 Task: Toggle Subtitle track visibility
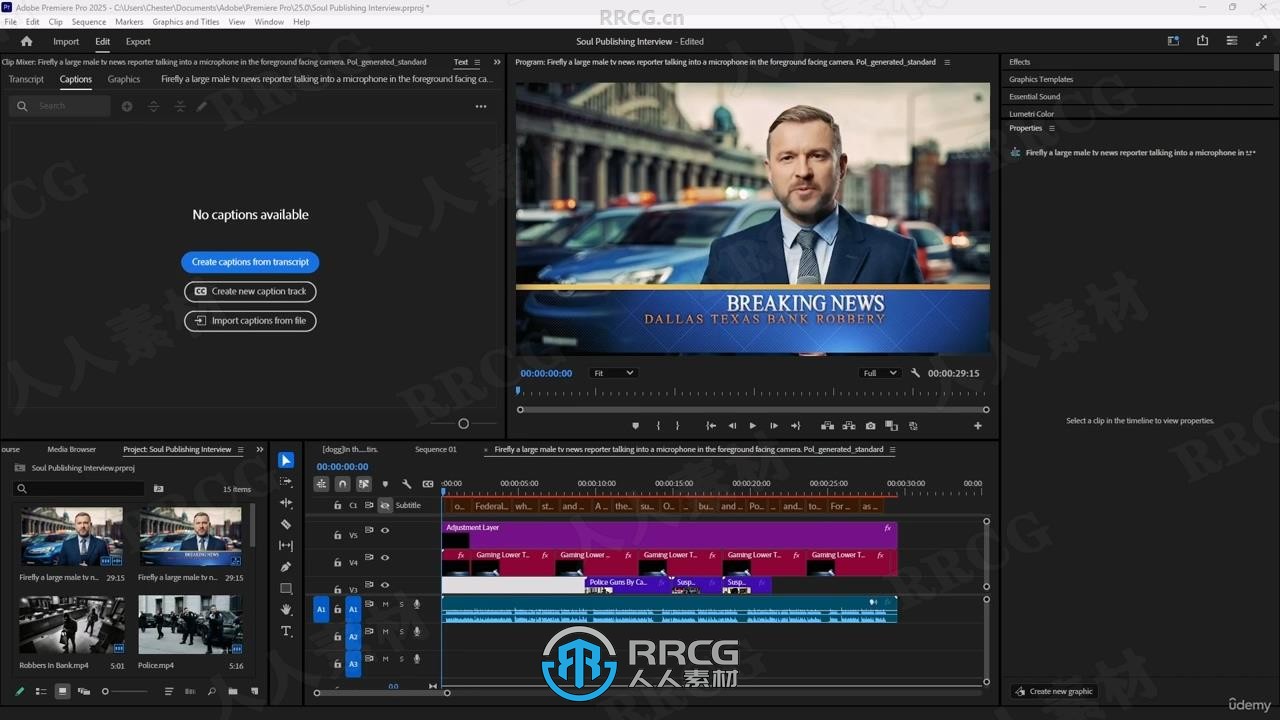[385, 506]
